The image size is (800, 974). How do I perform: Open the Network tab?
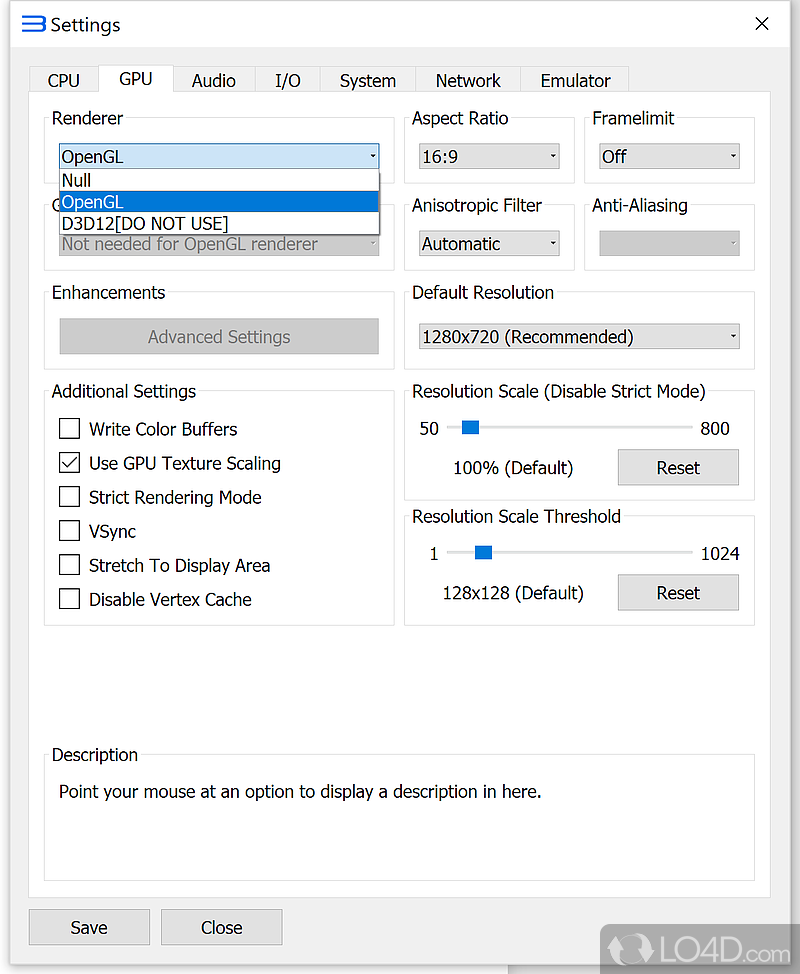point(468,81)
